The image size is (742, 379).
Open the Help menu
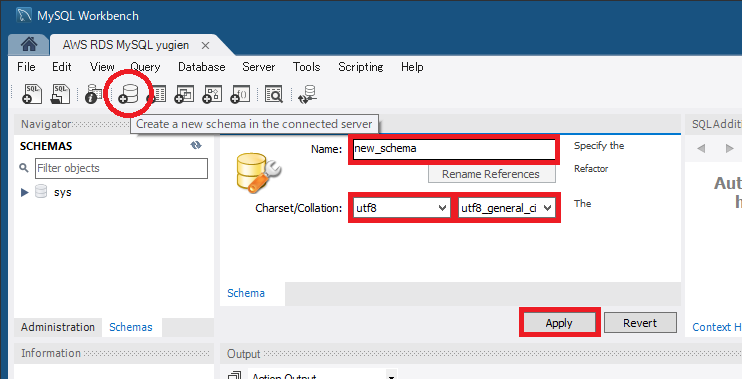[x=412, y=67]
